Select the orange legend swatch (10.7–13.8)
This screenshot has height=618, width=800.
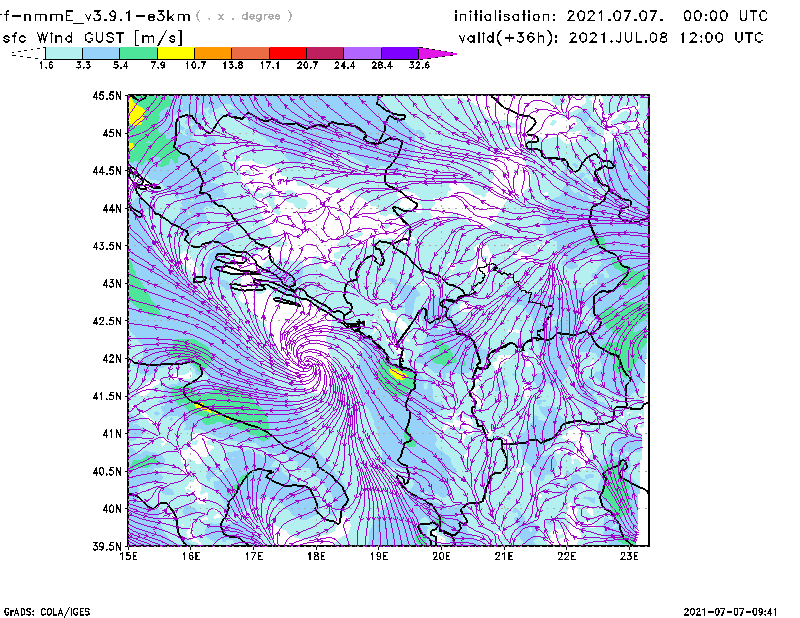[x=213, y=53]
